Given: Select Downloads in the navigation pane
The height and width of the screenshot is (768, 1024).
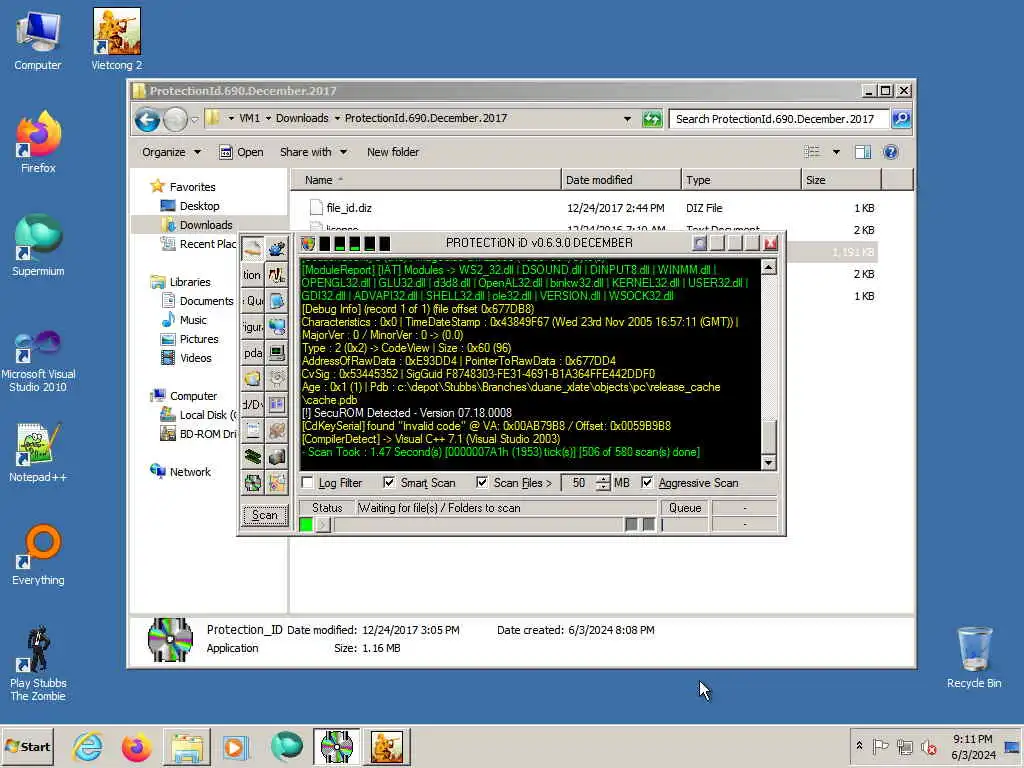Looking at the screenshot, I should (206, 225).
